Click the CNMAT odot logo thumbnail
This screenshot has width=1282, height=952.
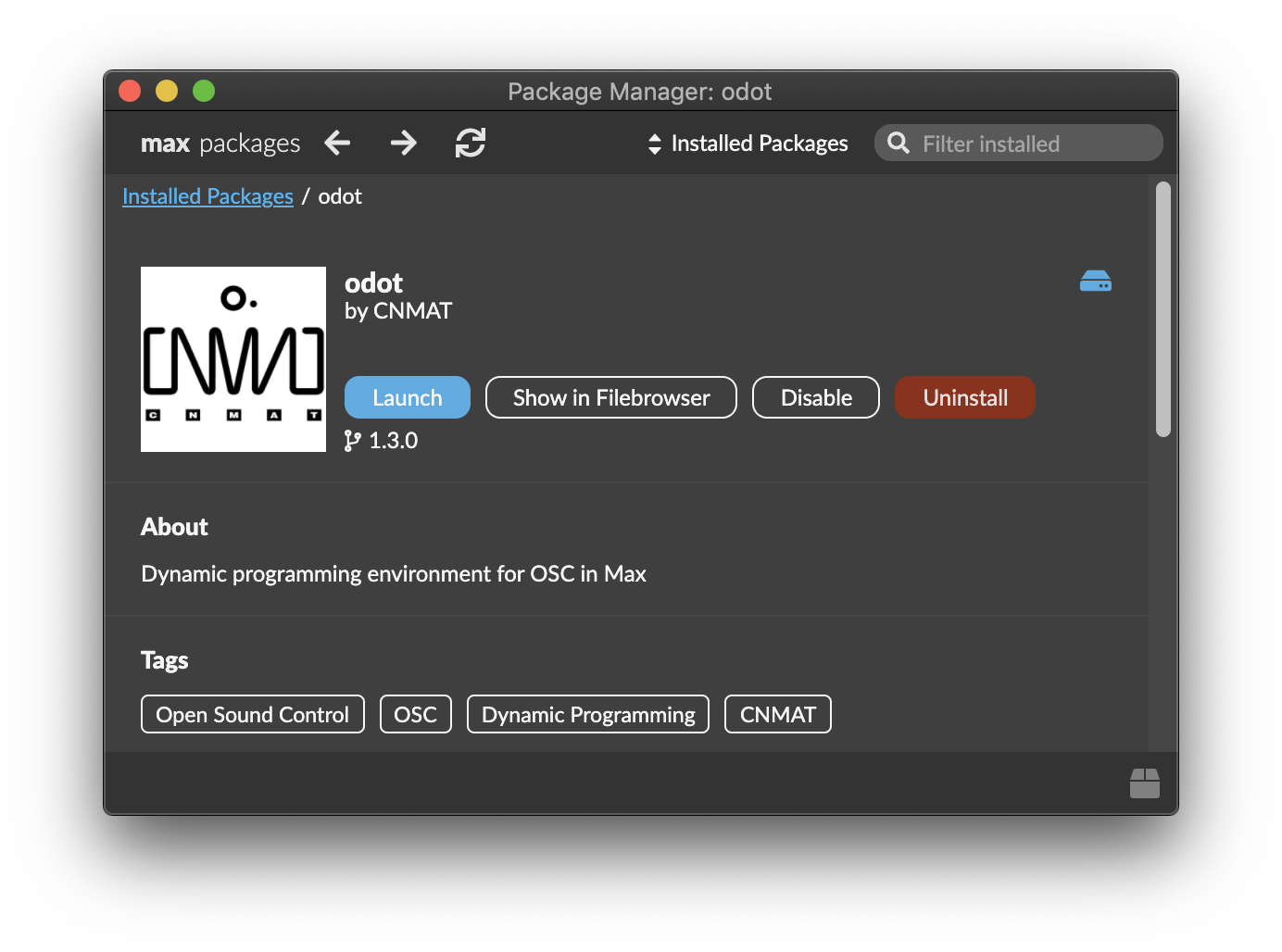[x=233, y=359]
